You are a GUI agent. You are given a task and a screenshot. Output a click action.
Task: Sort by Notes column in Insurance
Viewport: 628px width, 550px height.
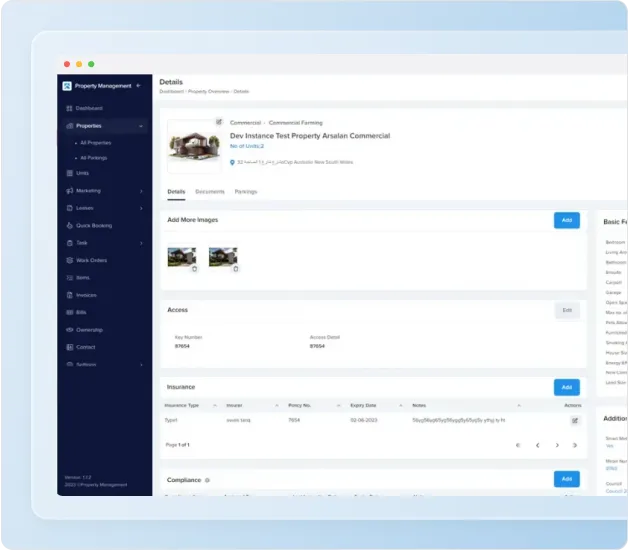pyautogui.click(x=519, y=406)
